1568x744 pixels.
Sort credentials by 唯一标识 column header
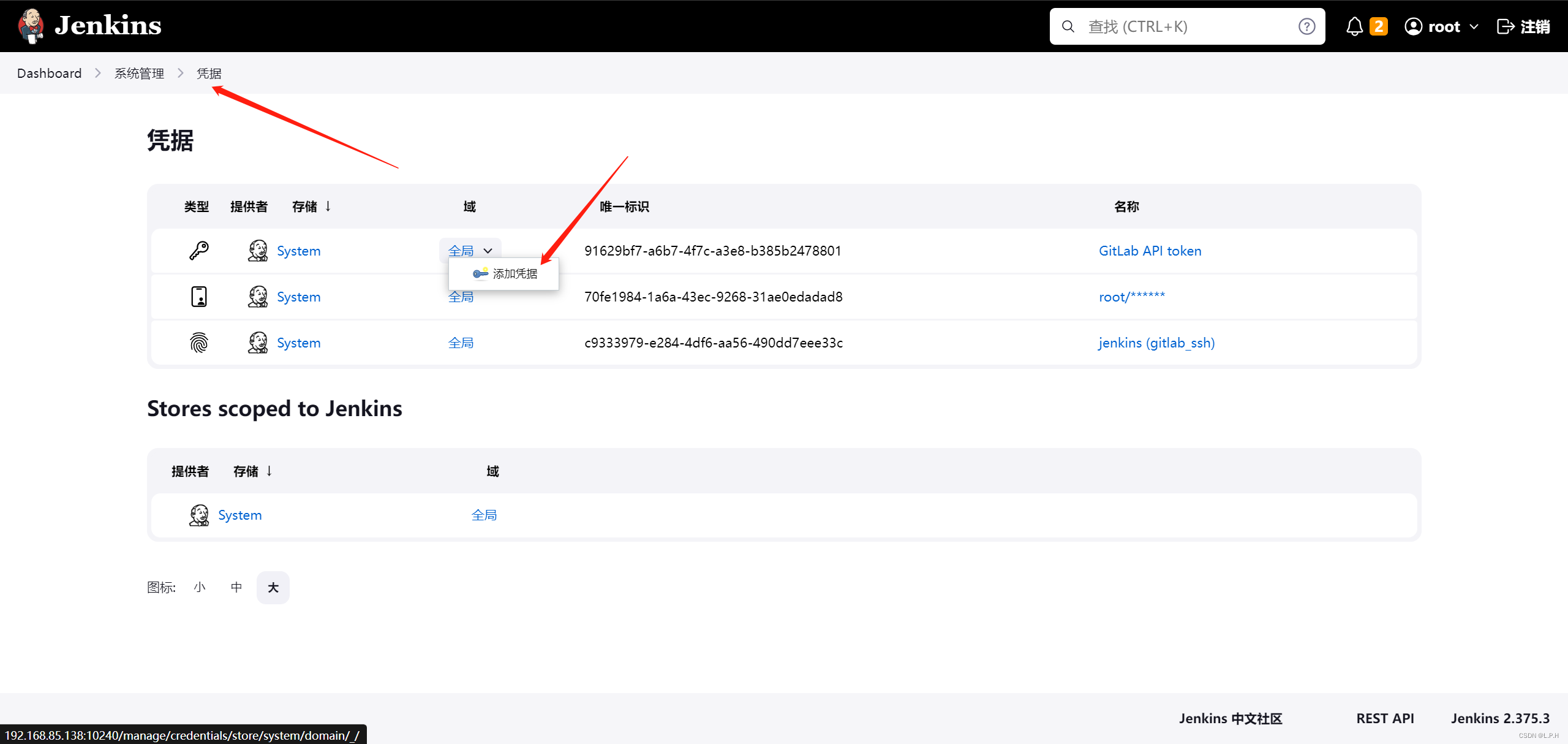[624, 207]
